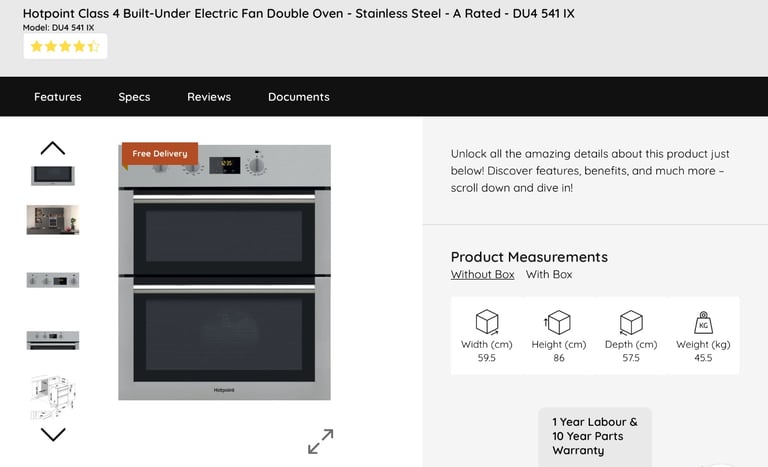Switch to With Box measurements
The width and height of the screenshot is (768, 467).
tap(549, 274)
